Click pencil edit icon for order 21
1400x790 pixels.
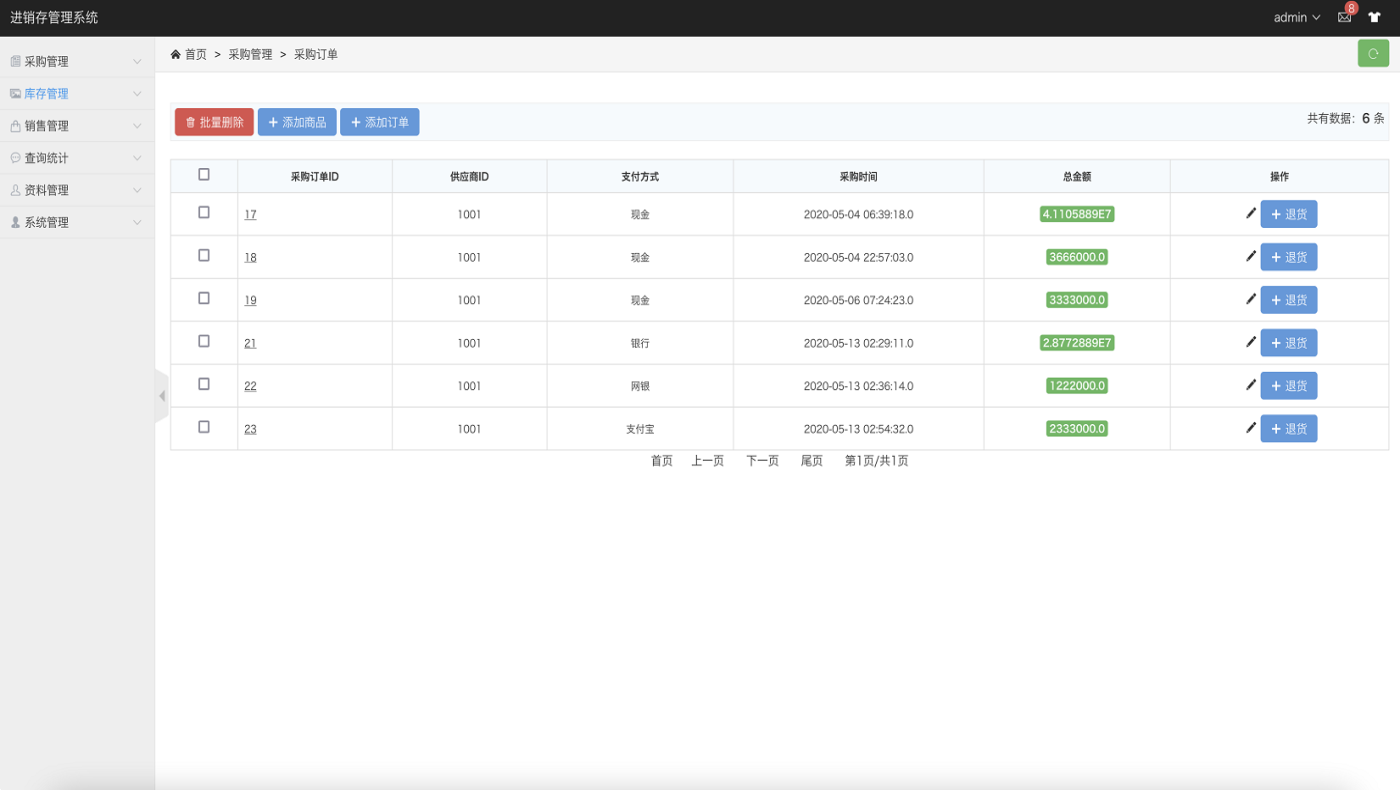(x=1250, y=342)
